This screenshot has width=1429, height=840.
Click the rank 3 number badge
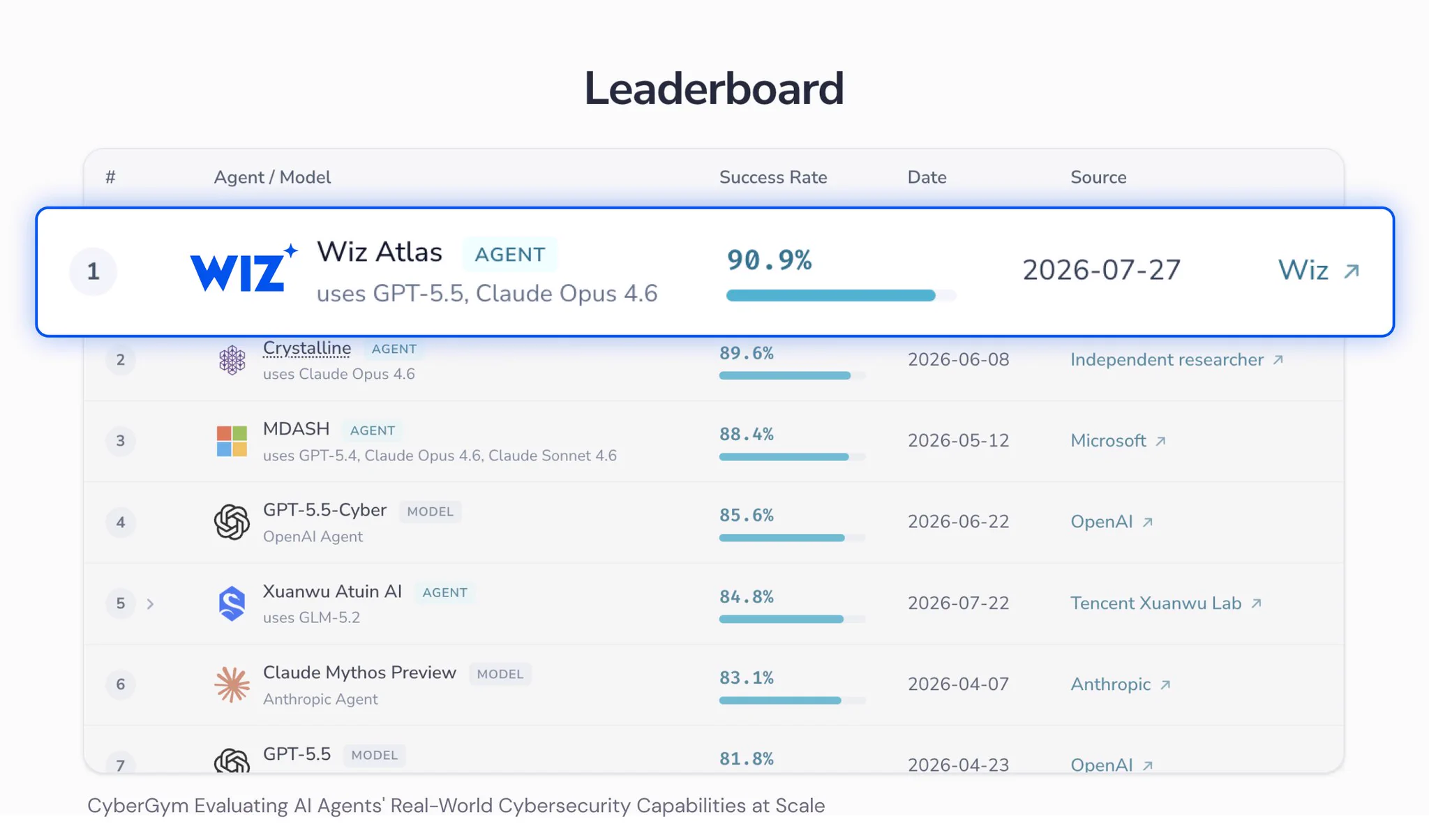[x=121, y=441]
